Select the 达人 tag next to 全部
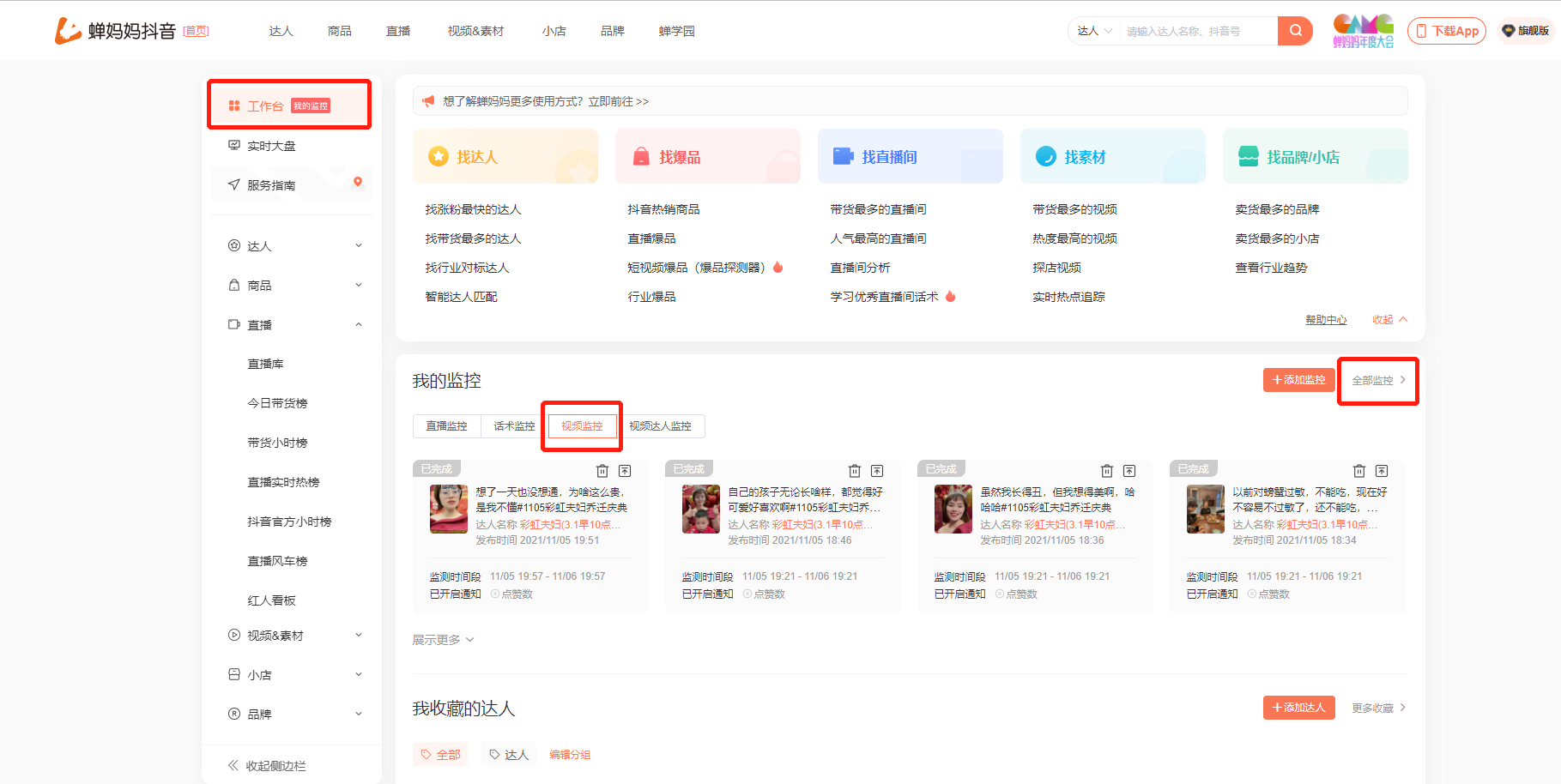This screenshot has height=784, width=1561. 509,755
